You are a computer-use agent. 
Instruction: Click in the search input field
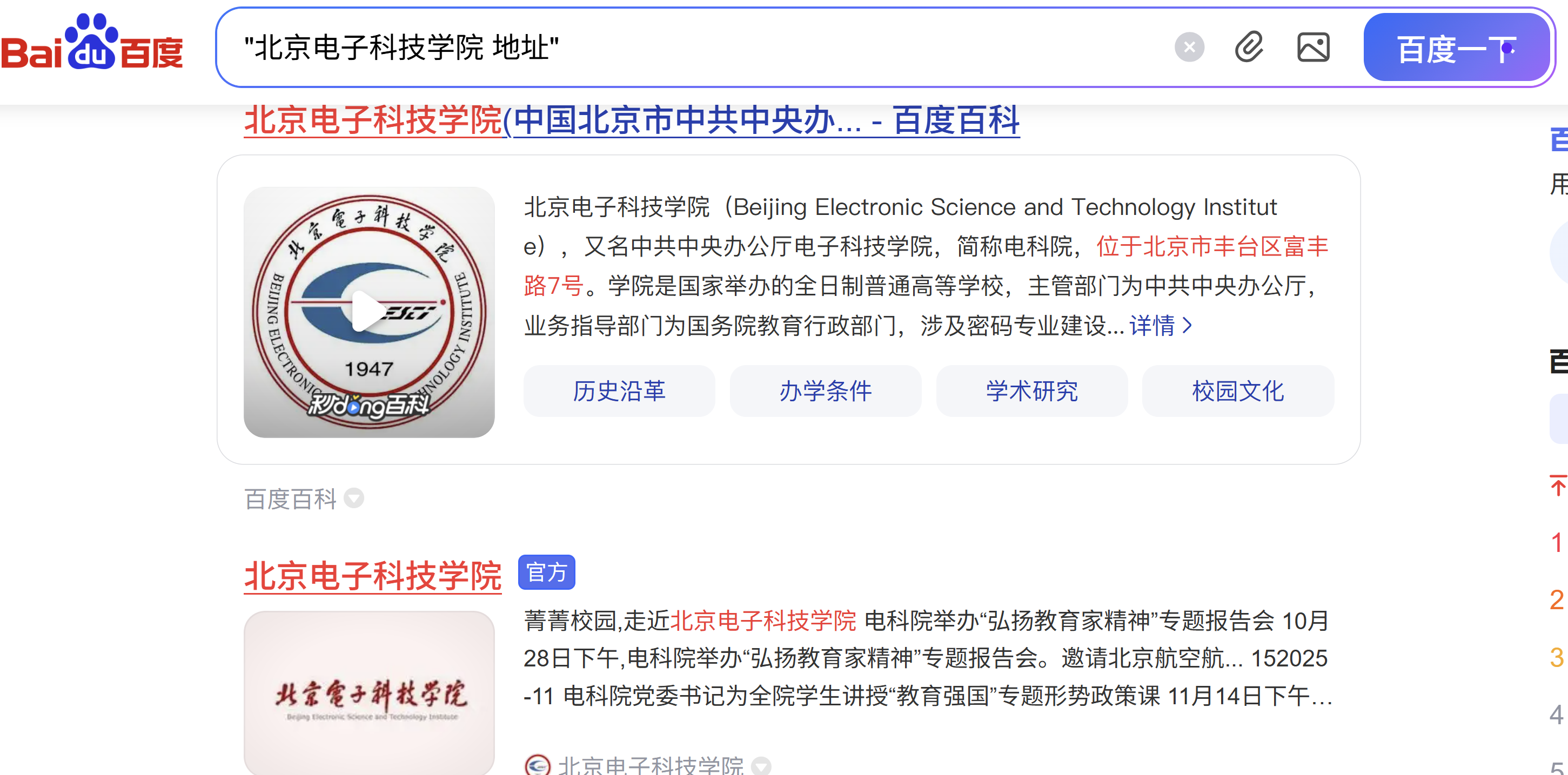point(669,48)
